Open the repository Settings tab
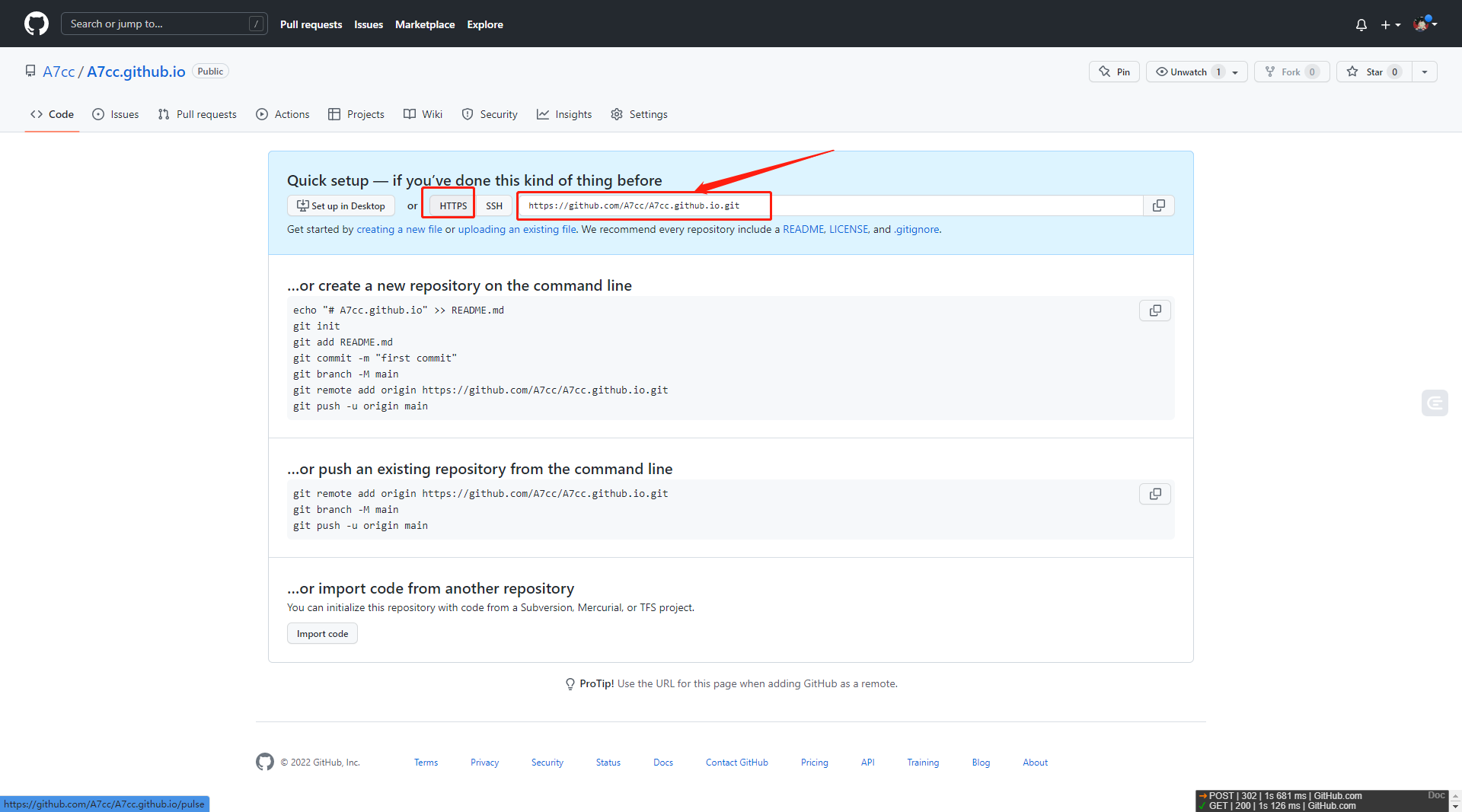The image size is (1462, 812). click(x=639, y=114)
